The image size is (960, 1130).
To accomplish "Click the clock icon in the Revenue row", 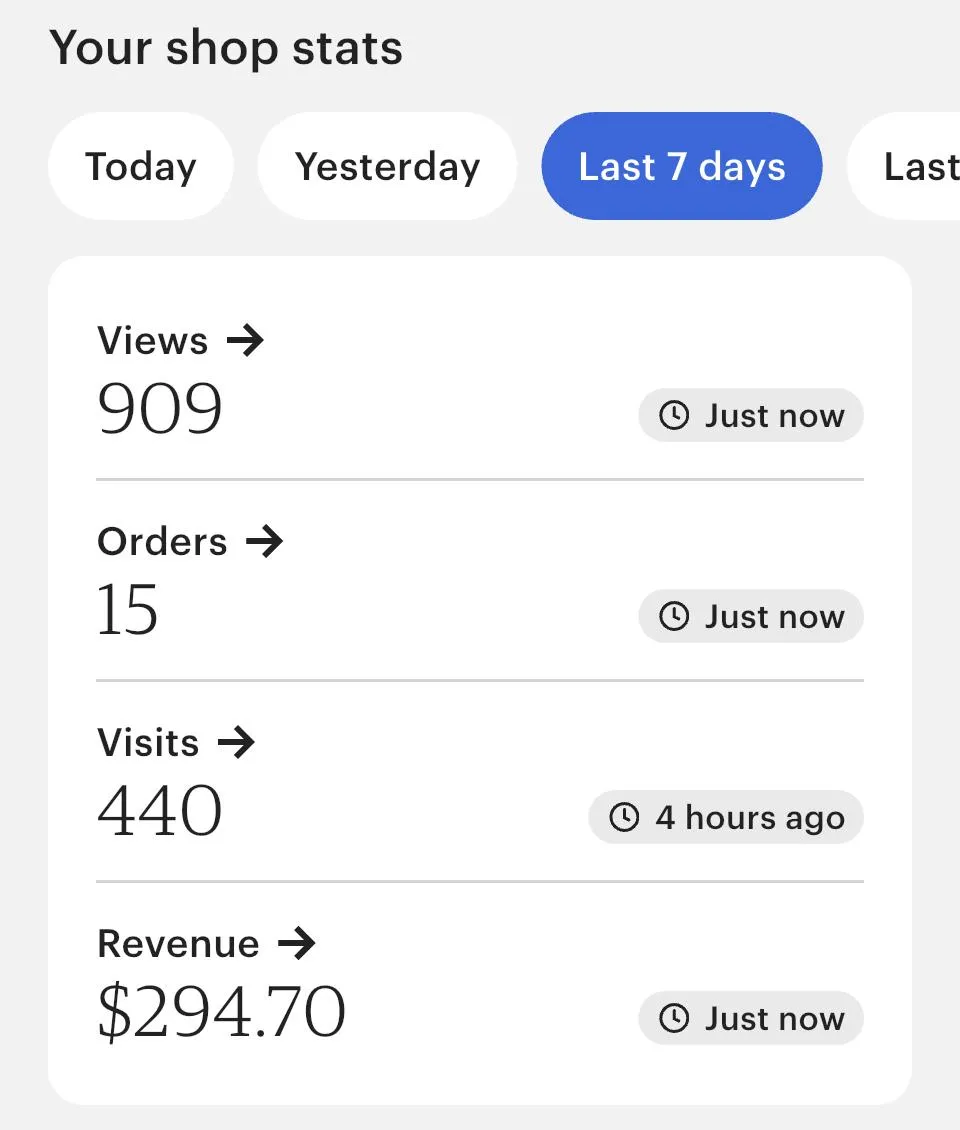I will [x=675, y=1019].
